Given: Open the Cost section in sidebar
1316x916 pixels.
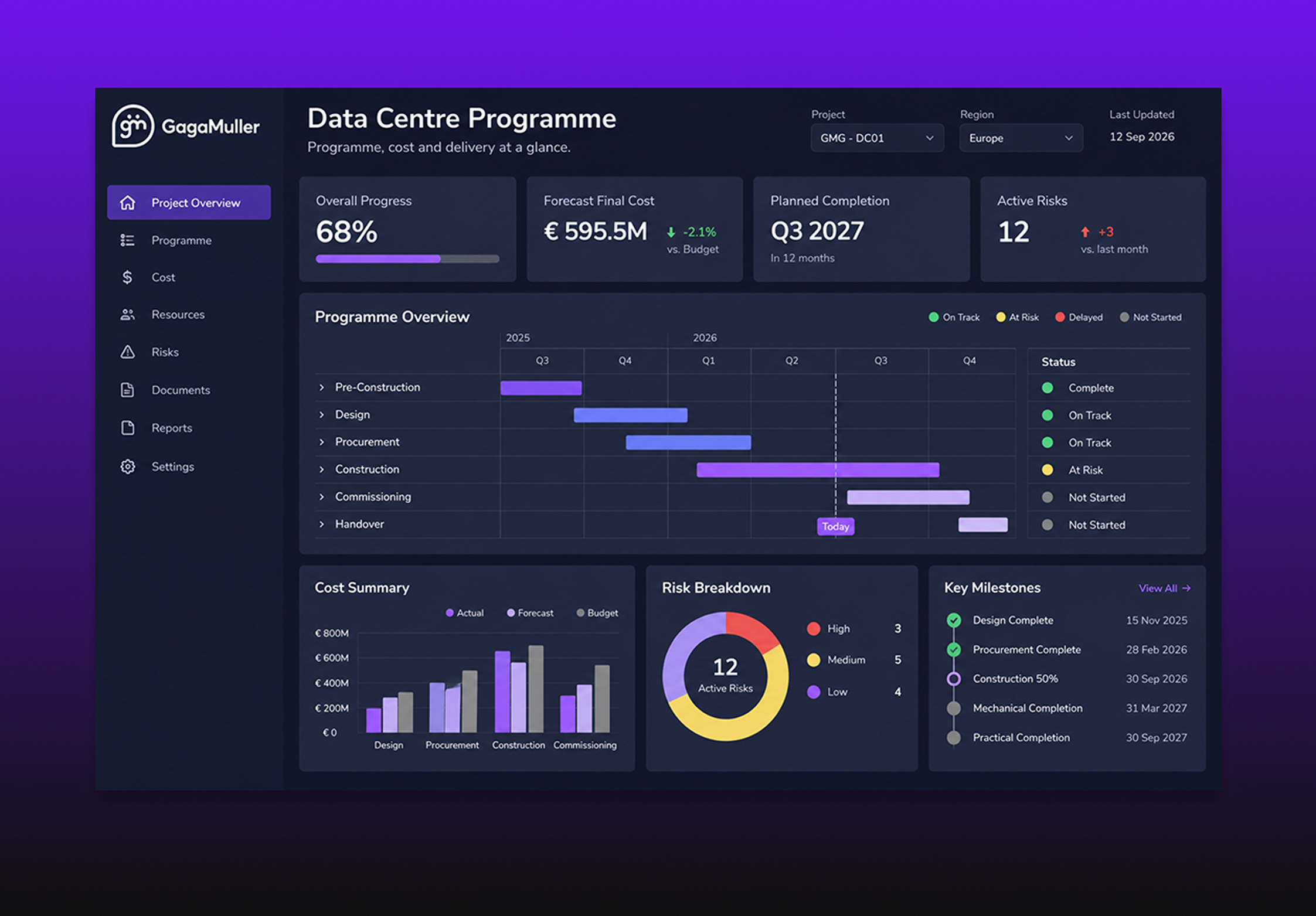Looking at the screenshot, I should [x=189, y=277].
